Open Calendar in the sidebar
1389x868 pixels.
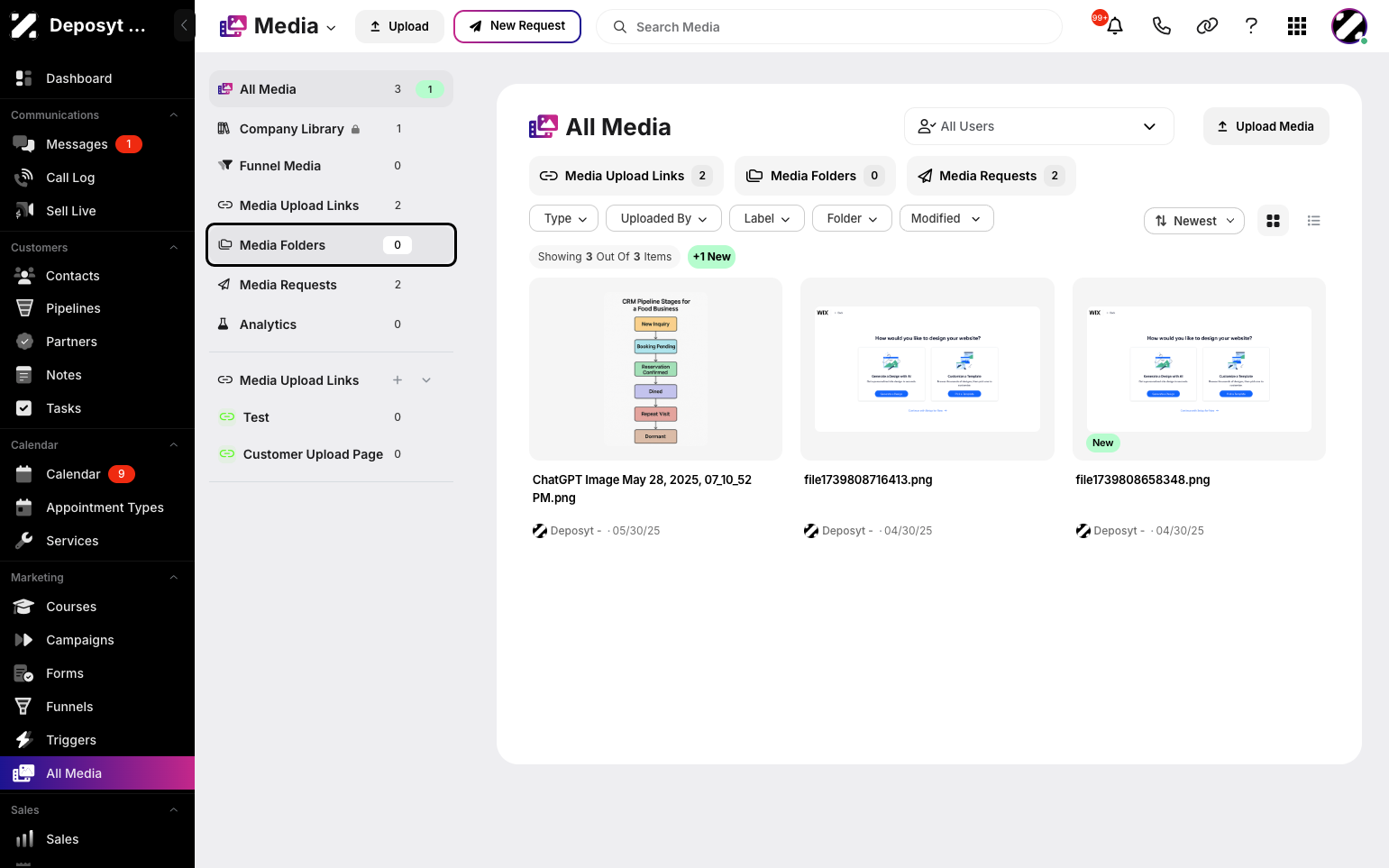tap(97, 474)
